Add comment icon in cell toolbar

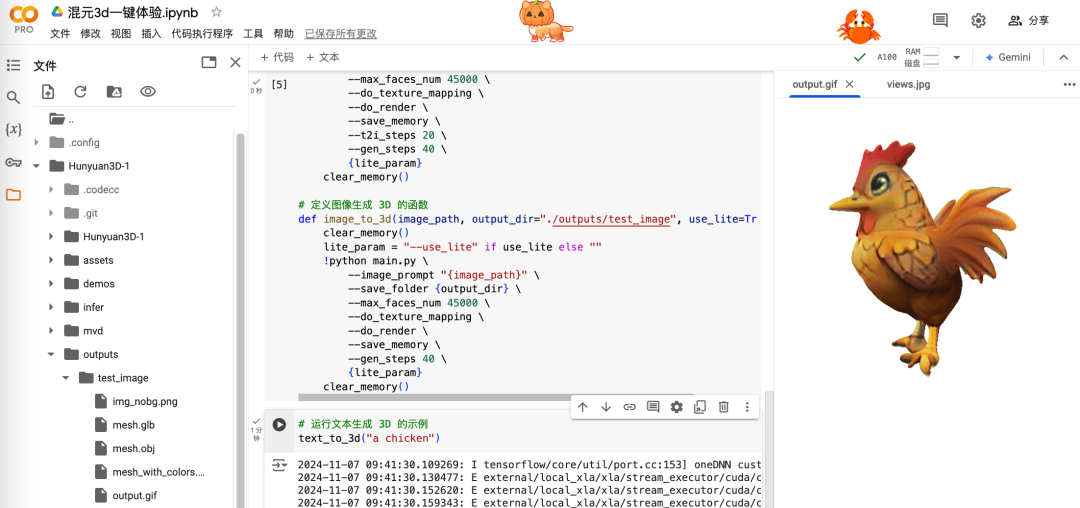(653, 407)
